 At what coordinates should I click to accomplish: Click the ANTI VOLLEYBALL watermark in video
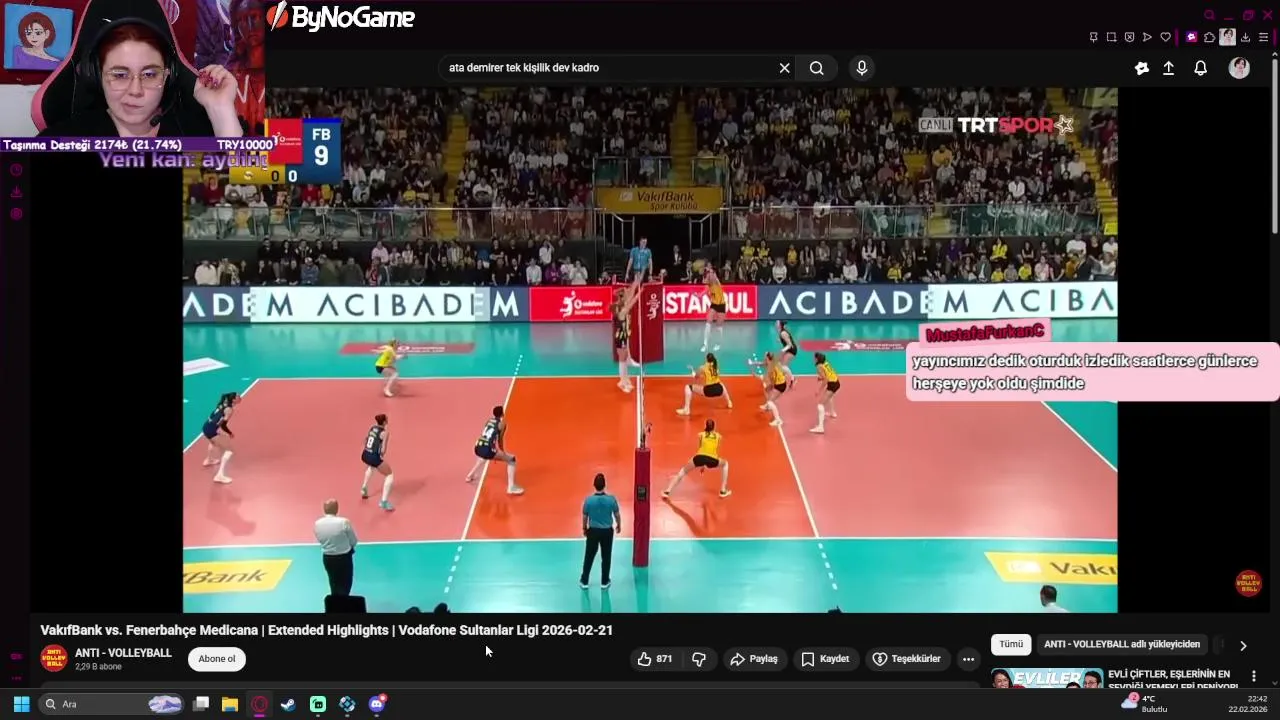pos(1248,583)
